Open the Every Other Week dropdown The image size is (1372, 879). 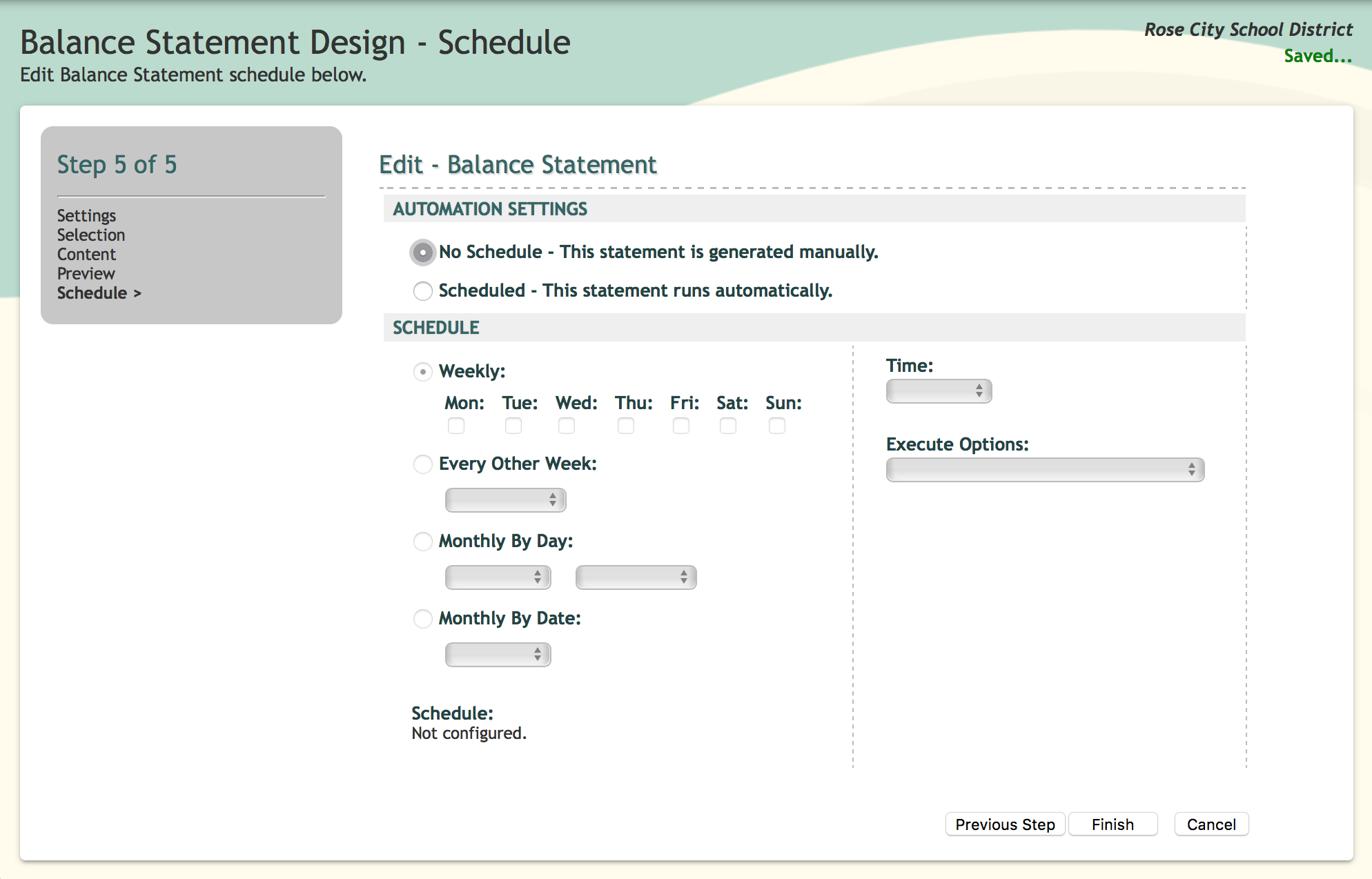click(505, 500)
